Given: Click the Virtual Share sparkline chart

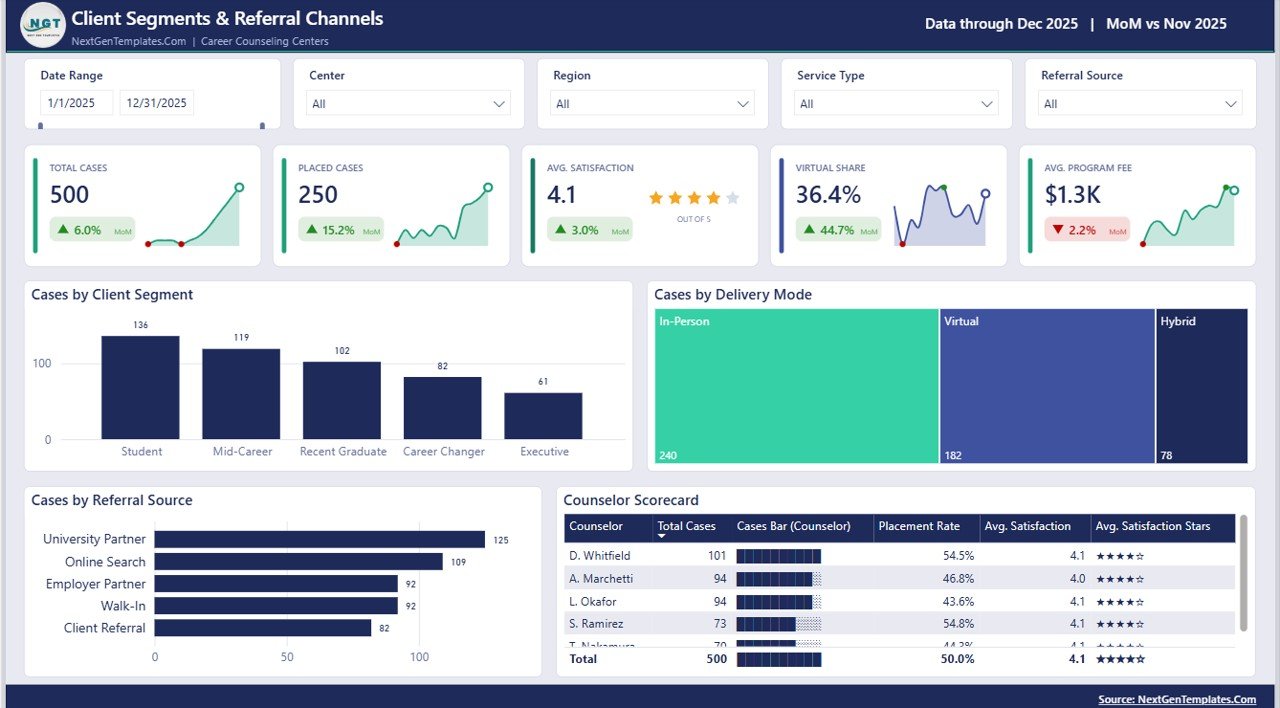Looking at the screenshot, I should click(x=941, y=215).
